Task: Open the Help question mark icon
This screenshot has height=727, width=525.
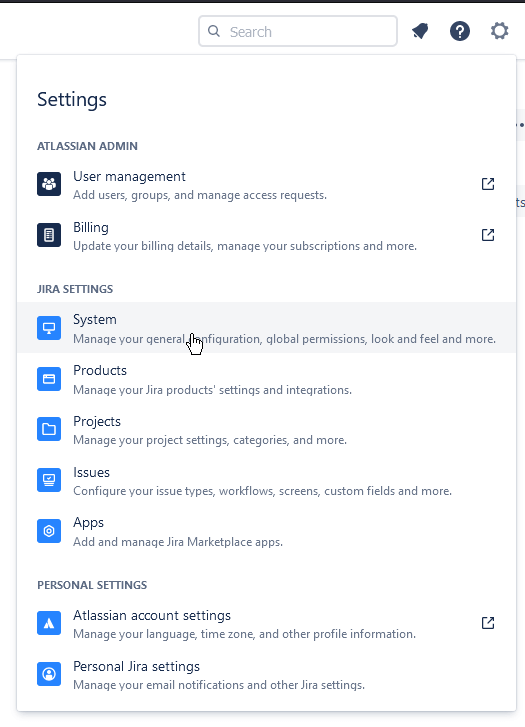Action: coord(460,32)
